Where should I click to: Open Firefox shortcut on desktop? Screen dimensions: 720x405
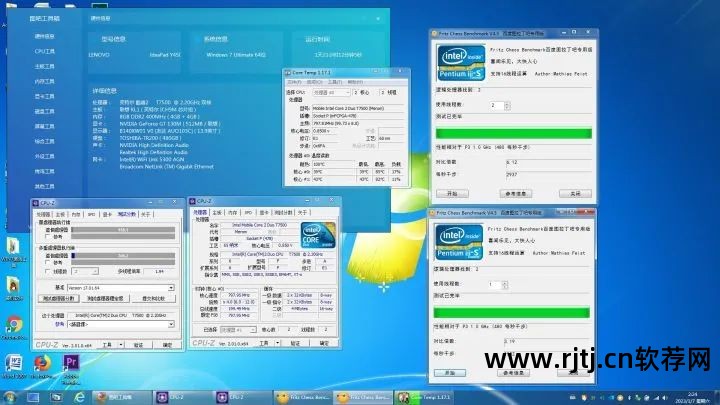pyautogui.click(x=42, y=363)
